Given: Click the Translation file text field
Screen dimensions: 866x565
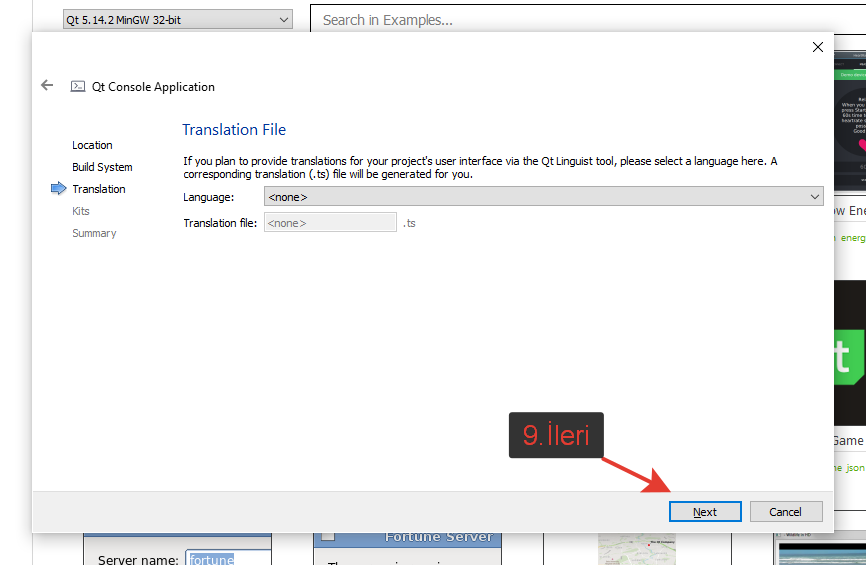Looking at the screenshot, I should [x=330, y=223].
